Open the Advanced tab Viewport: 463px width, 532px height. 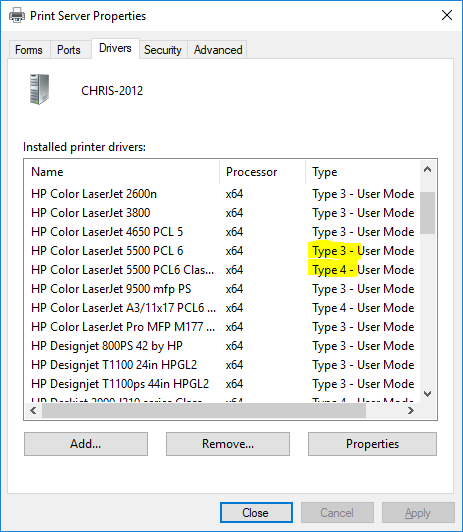click(x=218, y=50)
